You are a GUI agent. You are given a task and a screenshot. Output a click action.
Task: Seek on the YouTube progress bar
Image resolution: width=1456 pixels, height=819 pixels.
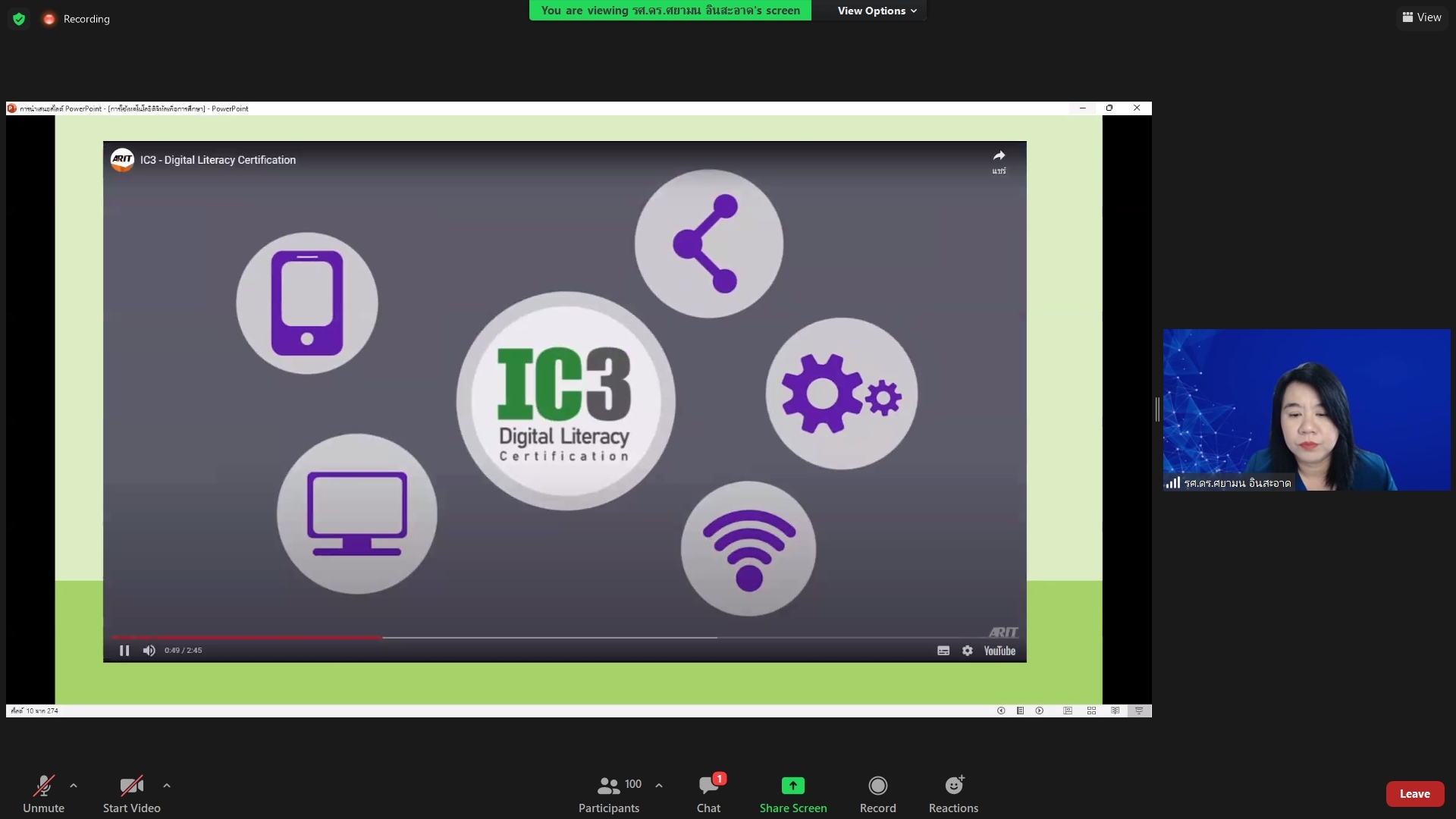(565, 638)
